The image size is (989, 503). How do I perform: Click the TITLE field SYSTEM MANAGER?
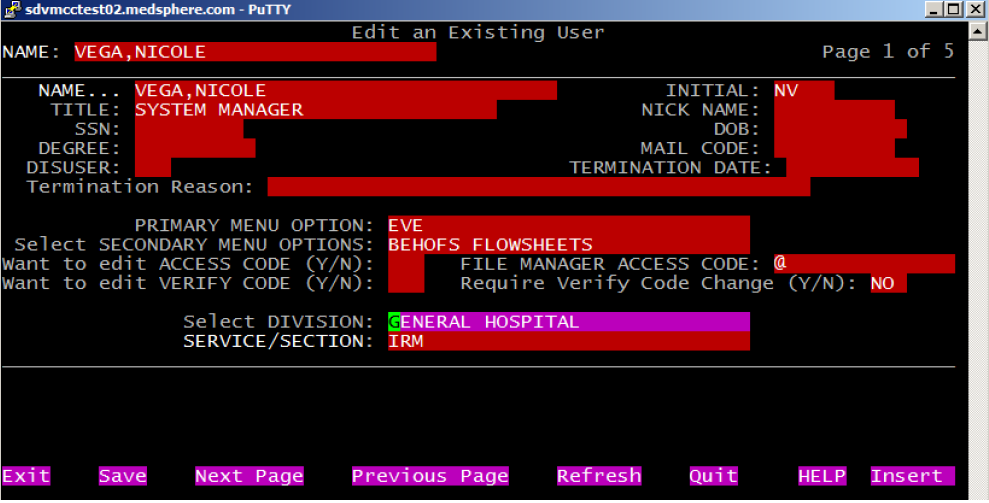(315, 110)
